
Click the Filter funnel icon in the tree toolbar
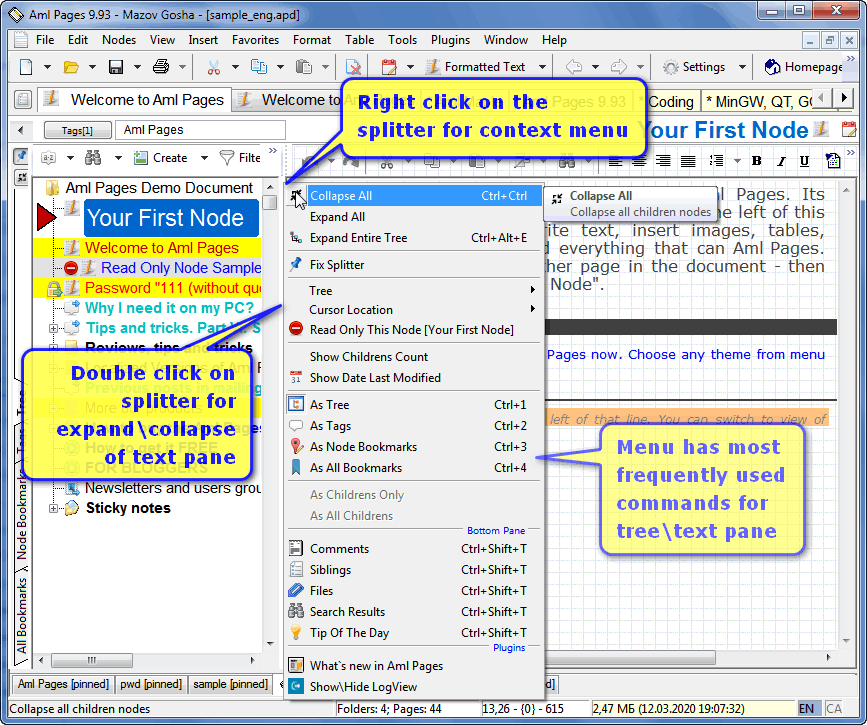[227, 158]
